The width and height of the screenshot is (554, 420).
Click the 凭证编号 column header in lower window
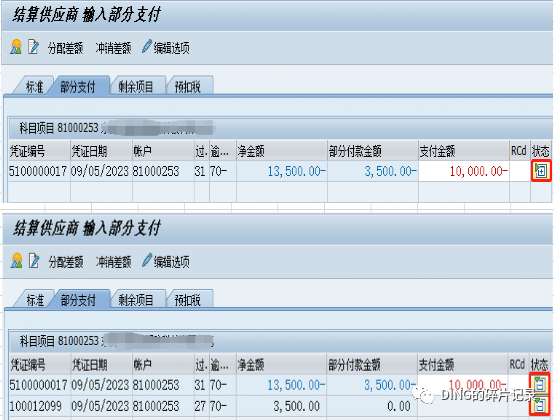click(40, 365)
